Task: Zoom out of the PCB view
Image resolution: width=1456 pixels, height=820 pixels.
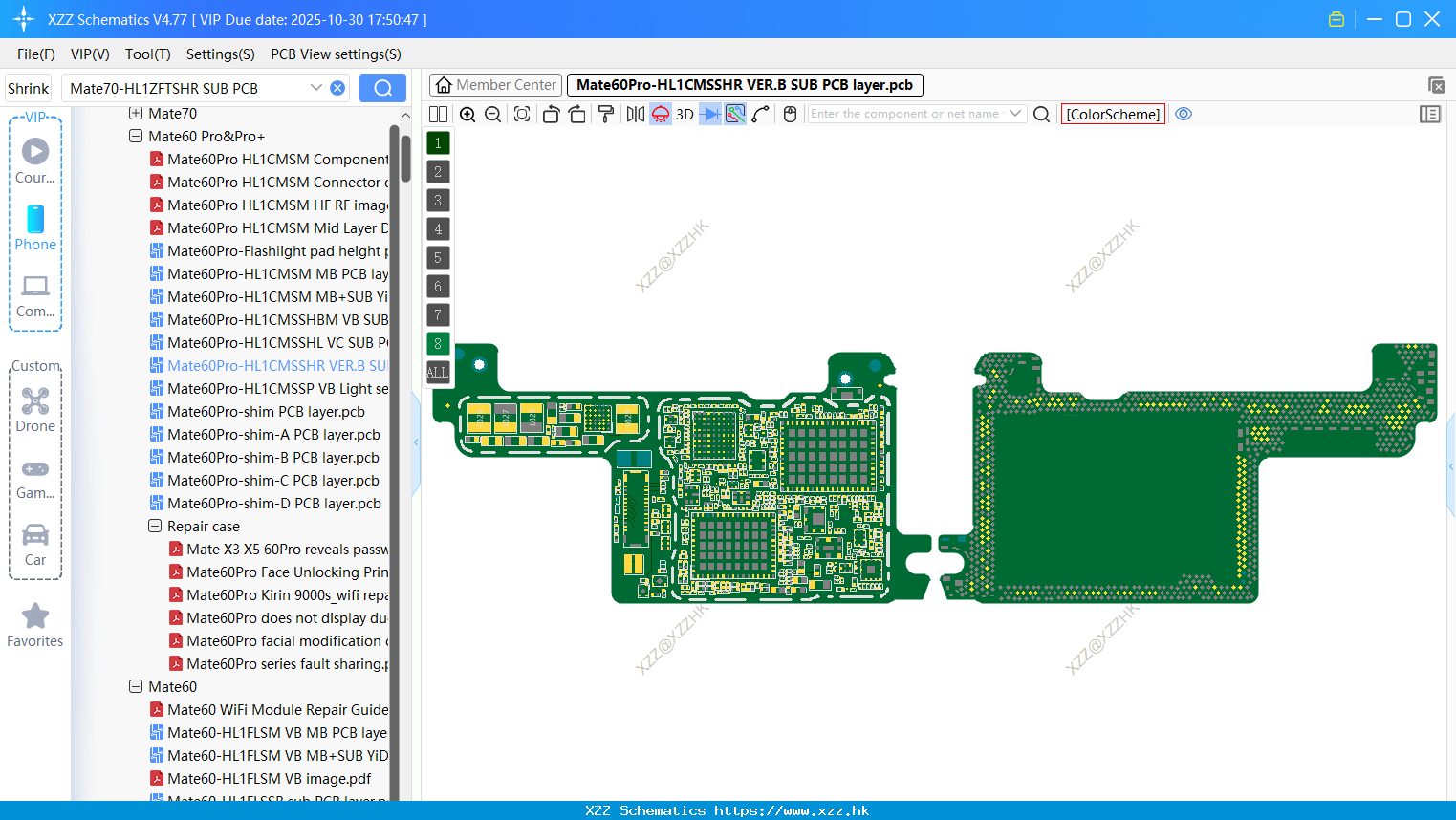Action: coord(493,114)
